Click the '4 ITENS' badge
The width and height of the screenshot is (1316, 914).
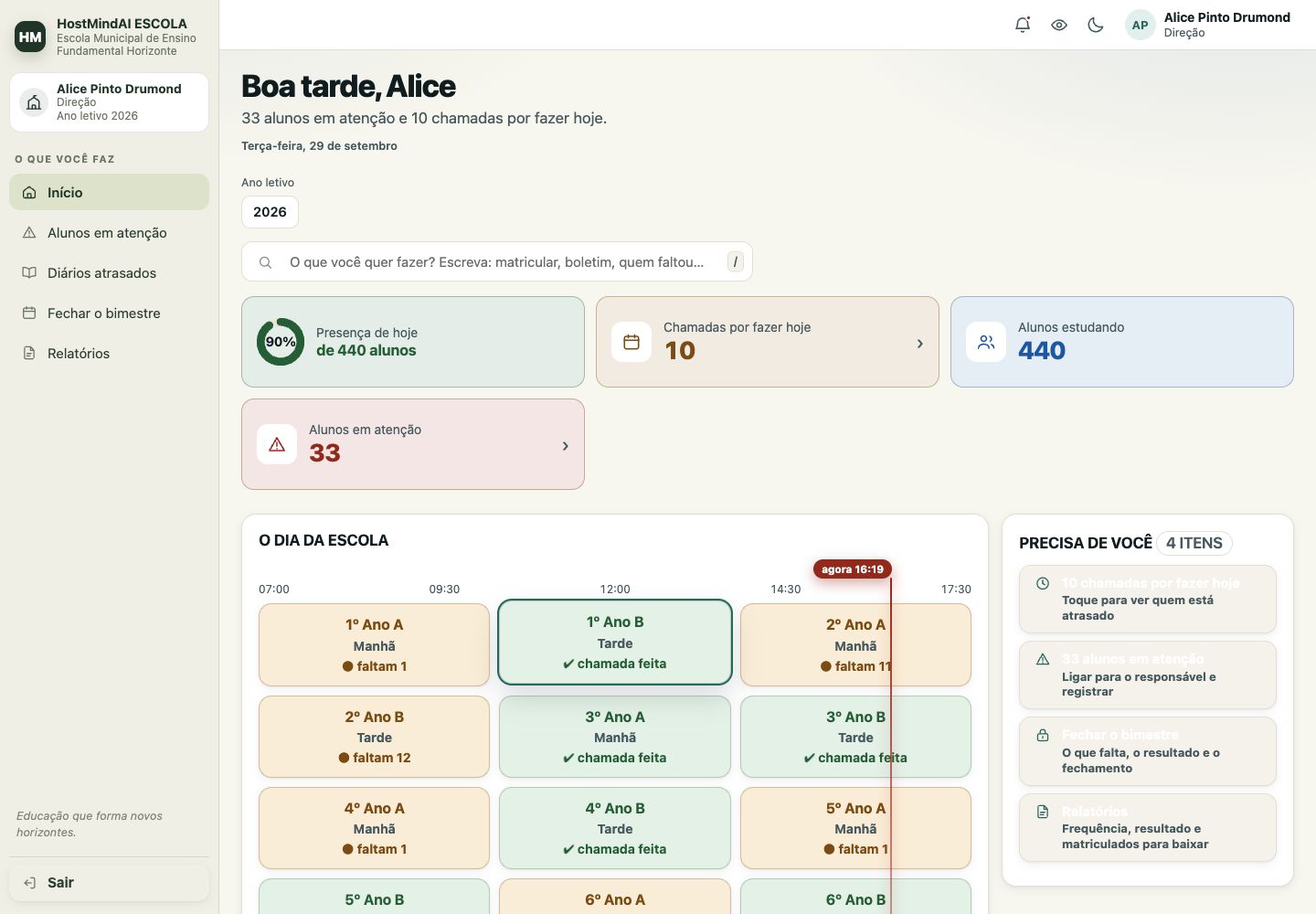pyautogui.click(x=1194, y=543)
